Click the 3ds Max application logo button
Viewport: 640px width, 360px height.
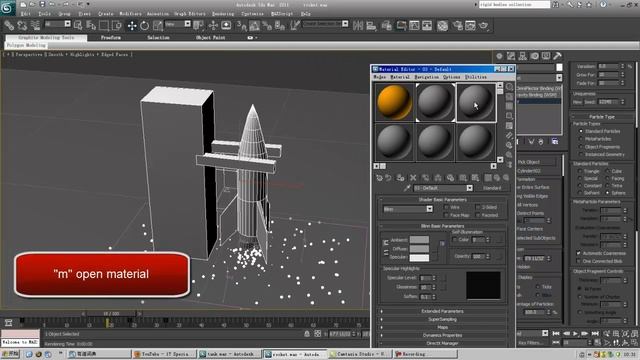click(7, 7)
